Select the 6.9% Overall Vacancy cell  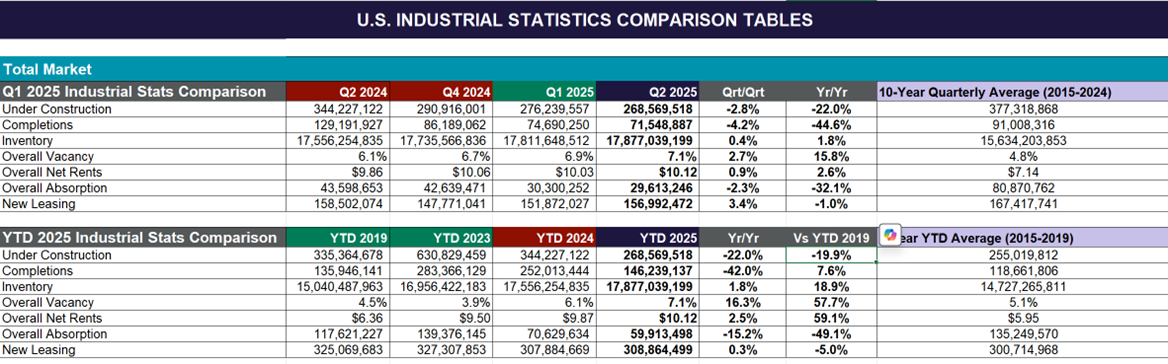point(545,156)
